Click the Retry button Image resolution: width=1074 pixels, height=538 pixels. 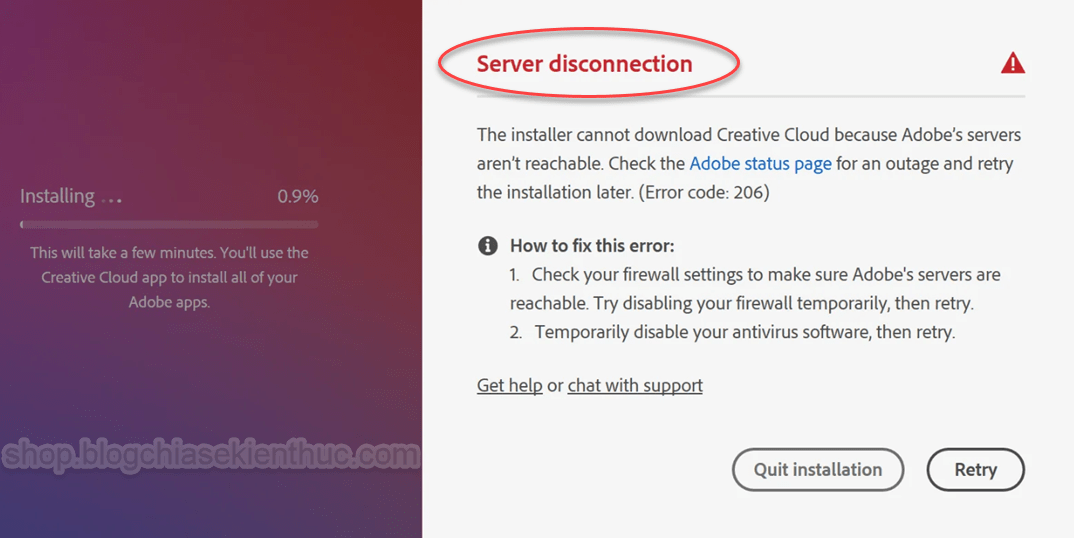pos(975,469)
